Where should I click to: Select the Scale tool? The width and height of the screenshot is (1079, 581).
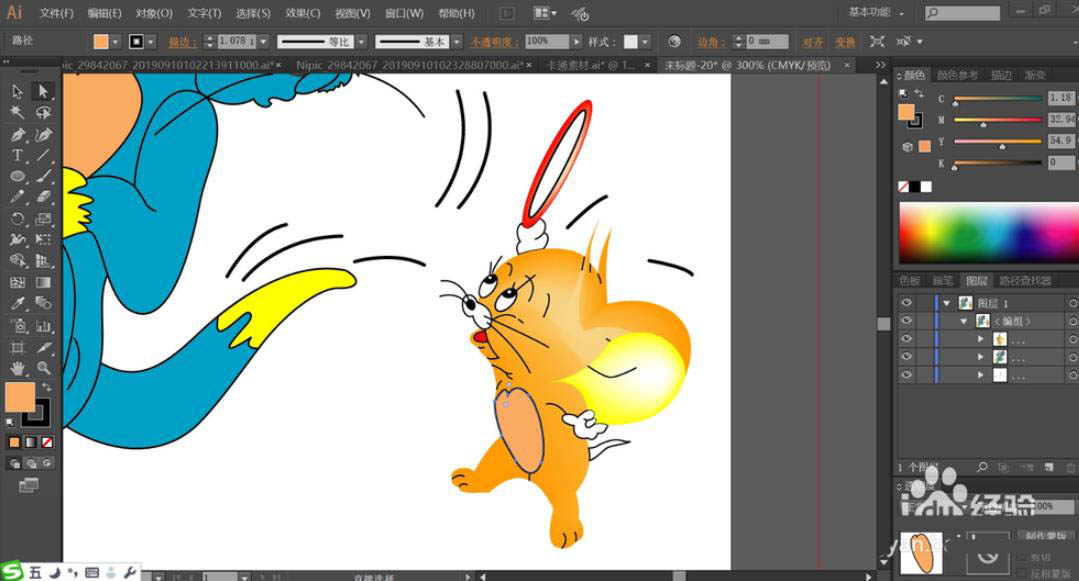tap(43, 219)
